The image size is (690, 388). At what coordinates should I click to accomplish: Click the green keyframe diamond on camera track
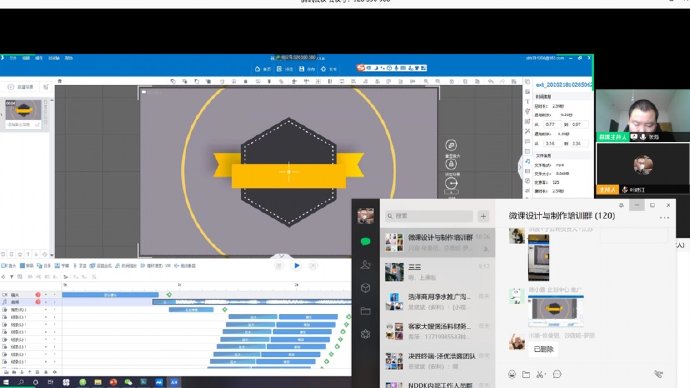169,294
